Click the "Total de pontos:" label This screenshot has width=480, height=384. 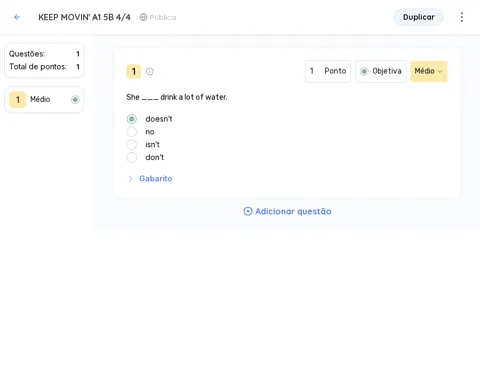(38, 67)
